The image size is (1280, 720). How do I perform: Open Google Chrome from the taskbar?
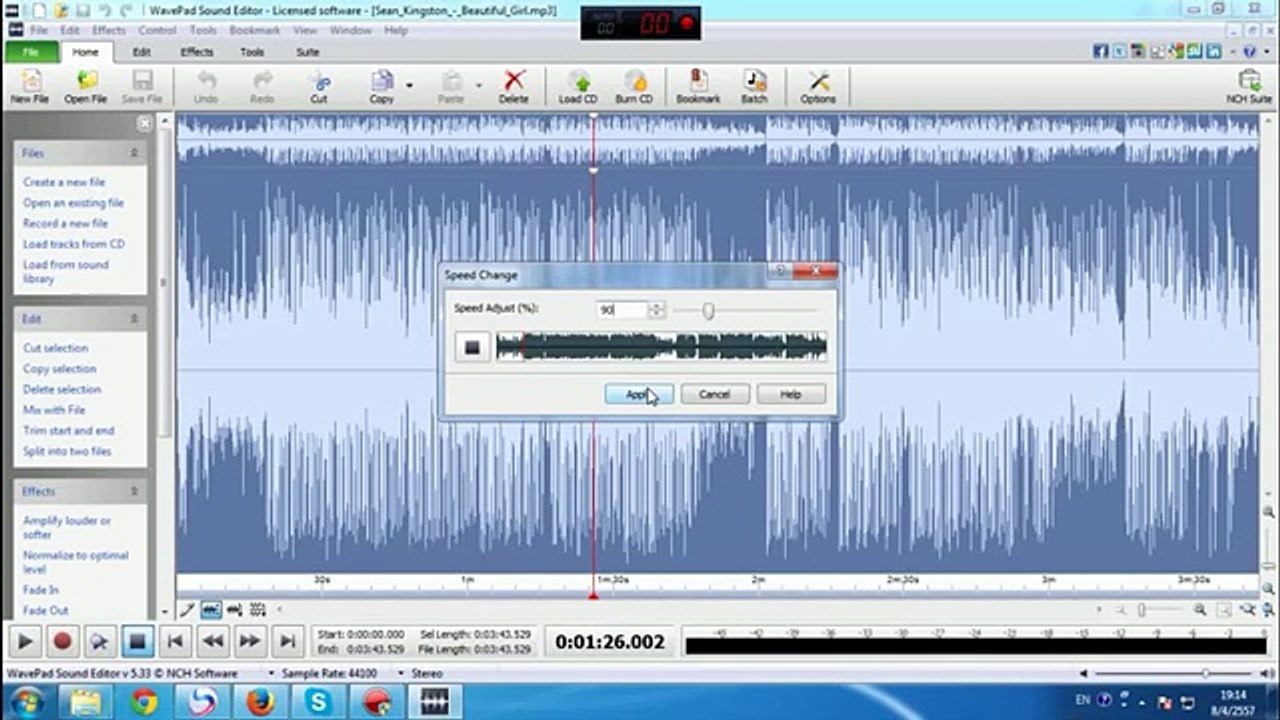click(x=144, y=701)
